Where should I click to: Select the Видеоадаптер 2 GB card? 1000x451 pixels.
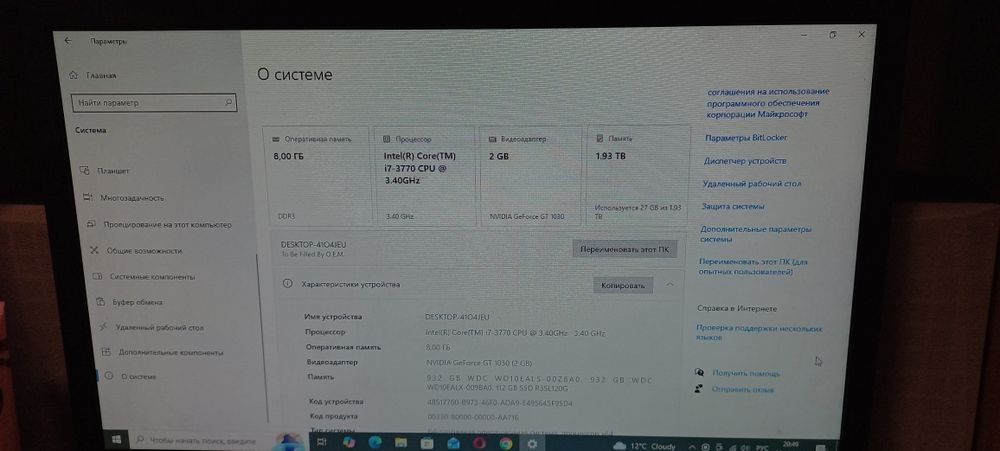coord(531,175)
